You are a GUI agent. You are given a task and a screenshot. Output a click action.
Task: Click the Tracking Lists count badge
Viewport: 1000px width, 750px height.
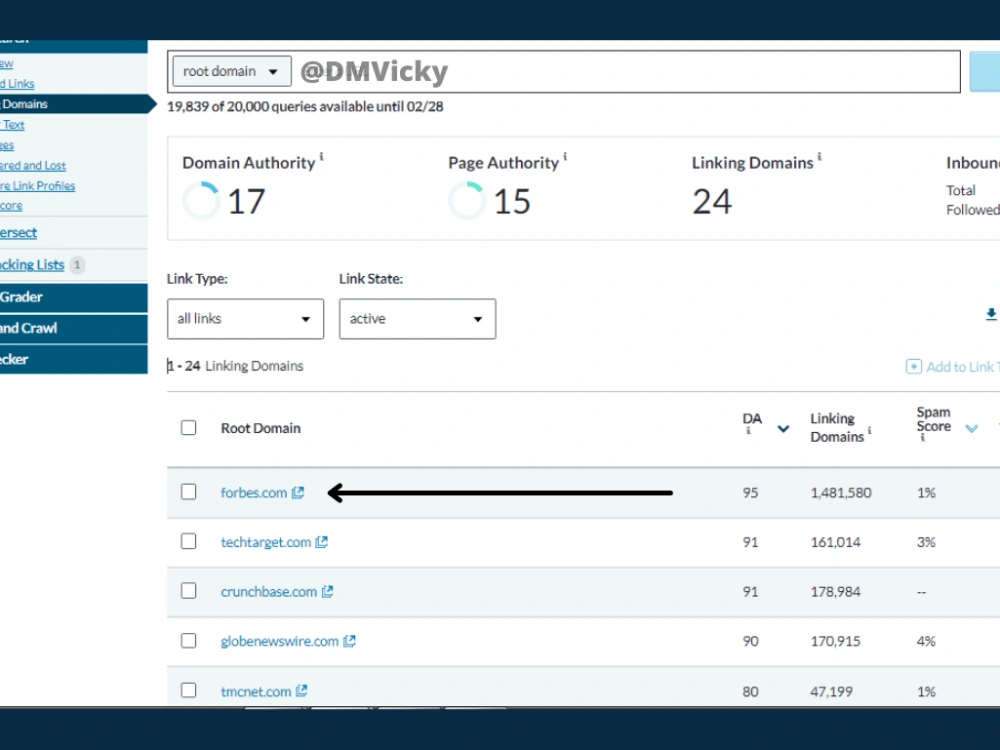(77, 264)
